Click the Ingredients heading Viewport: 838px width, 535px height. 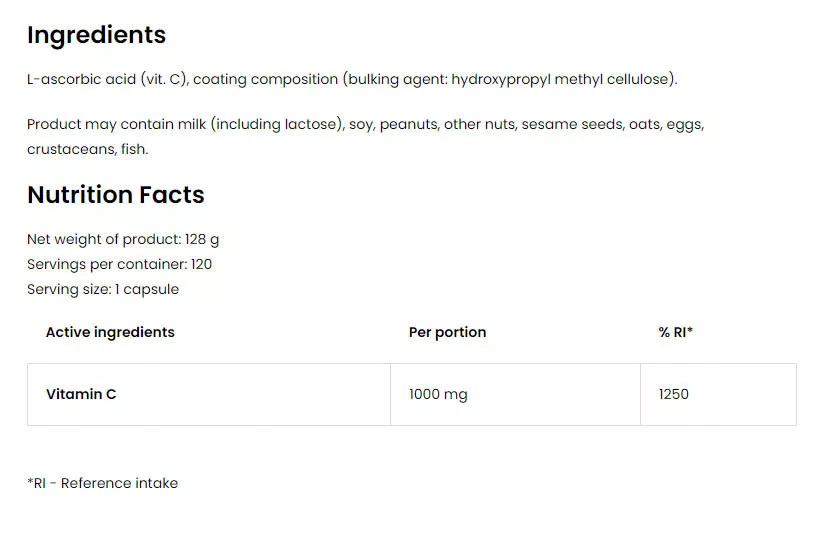(96, 35)
